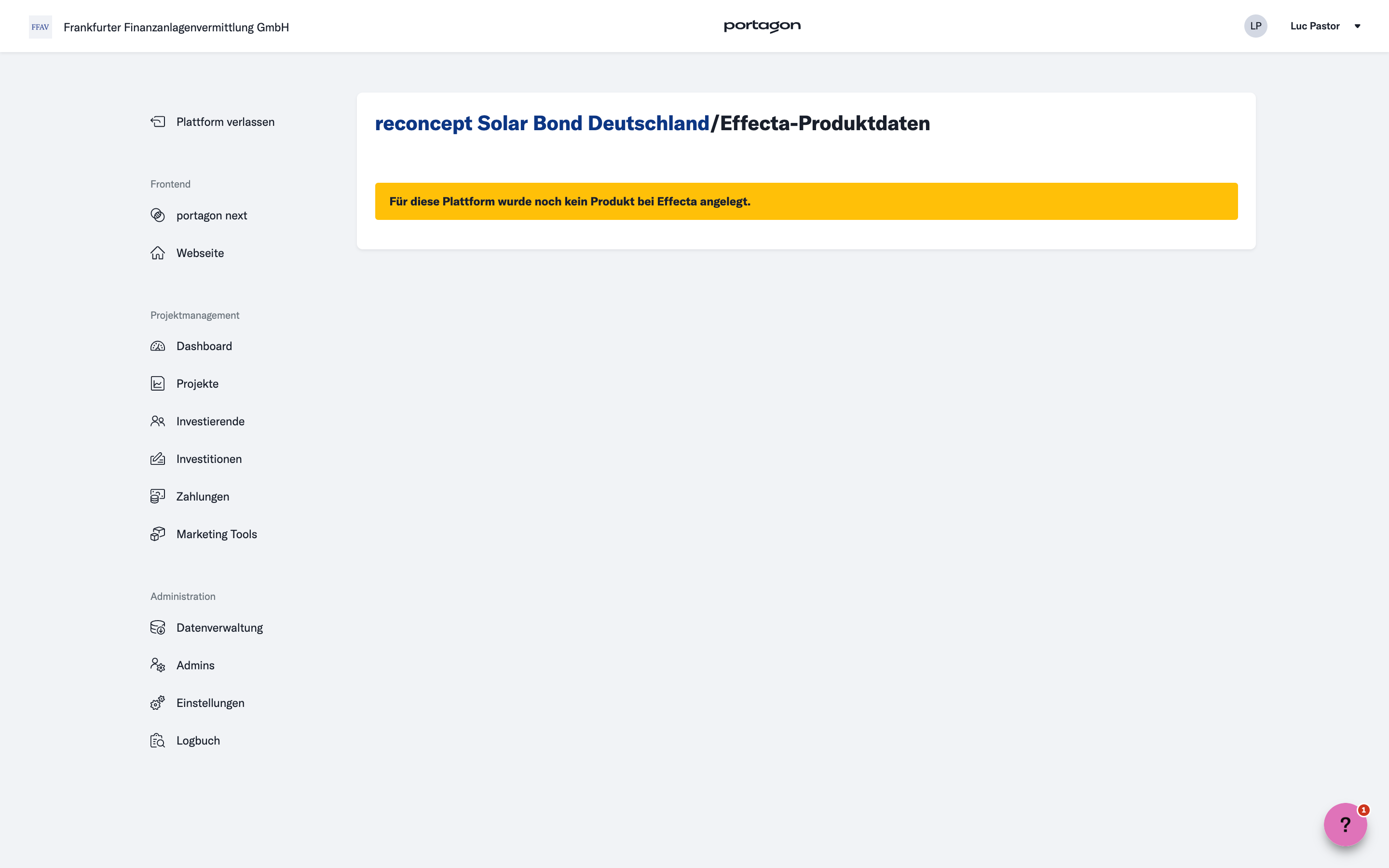Click the Zahlungen coins icon
The height and width of the screenshot is (868, 1389).
click(x=158, y=497)
